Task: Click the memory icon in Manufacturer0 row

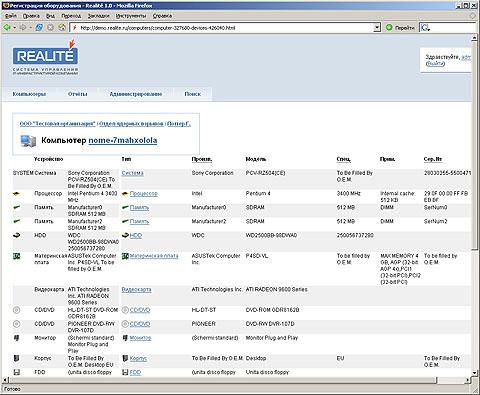Action: coord(16,208)
